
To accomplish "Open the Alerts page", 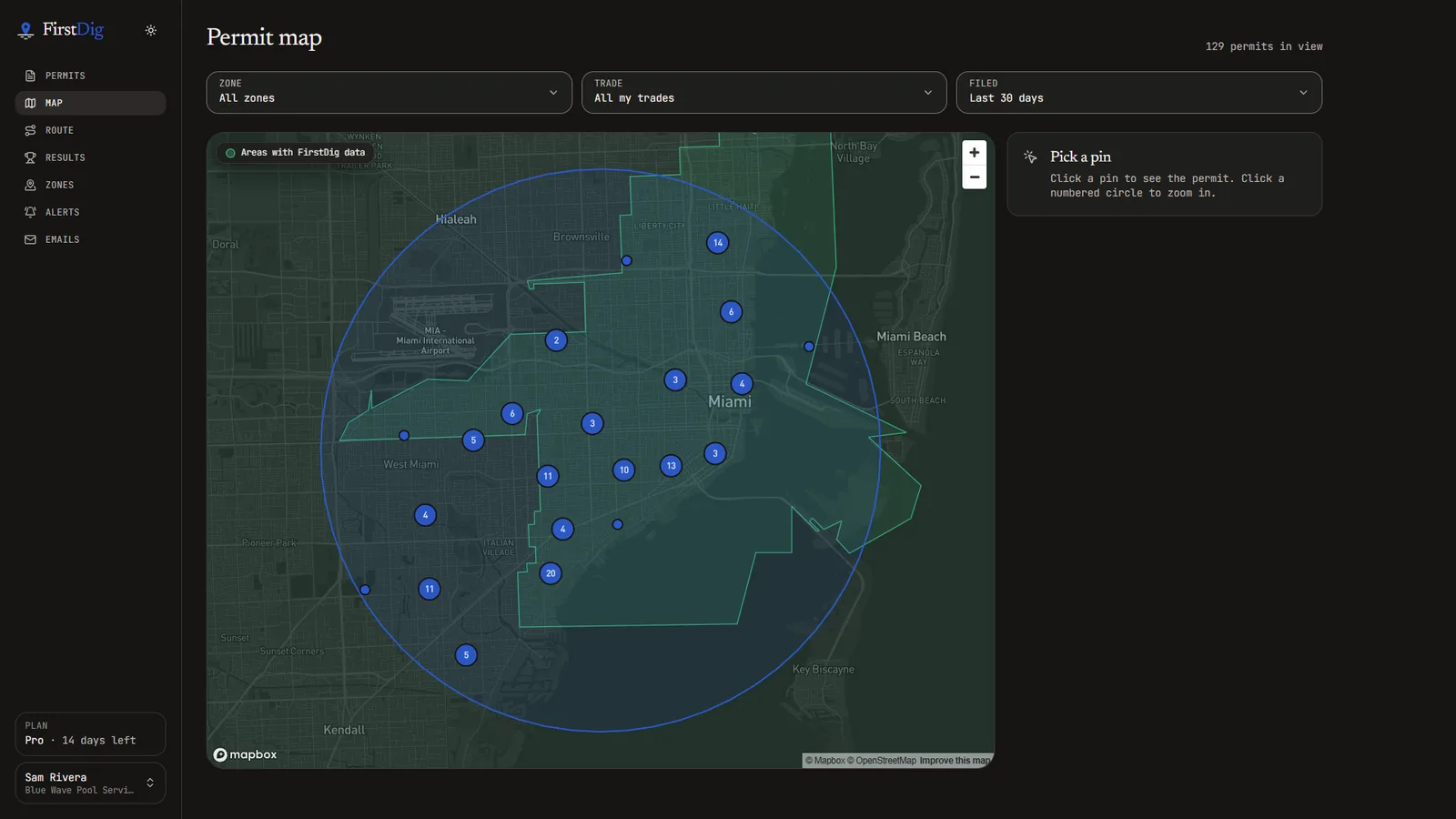I will click(90, 212).
